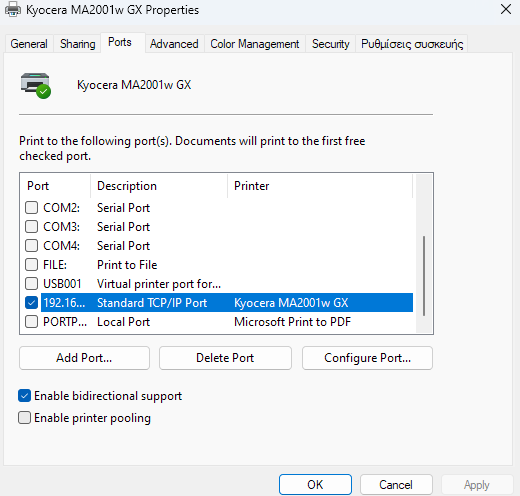The height and width of the screenshot is (496, 520).
Task: Click the Delete Port button
Action: pyautogui.click(x=225, y=358)
